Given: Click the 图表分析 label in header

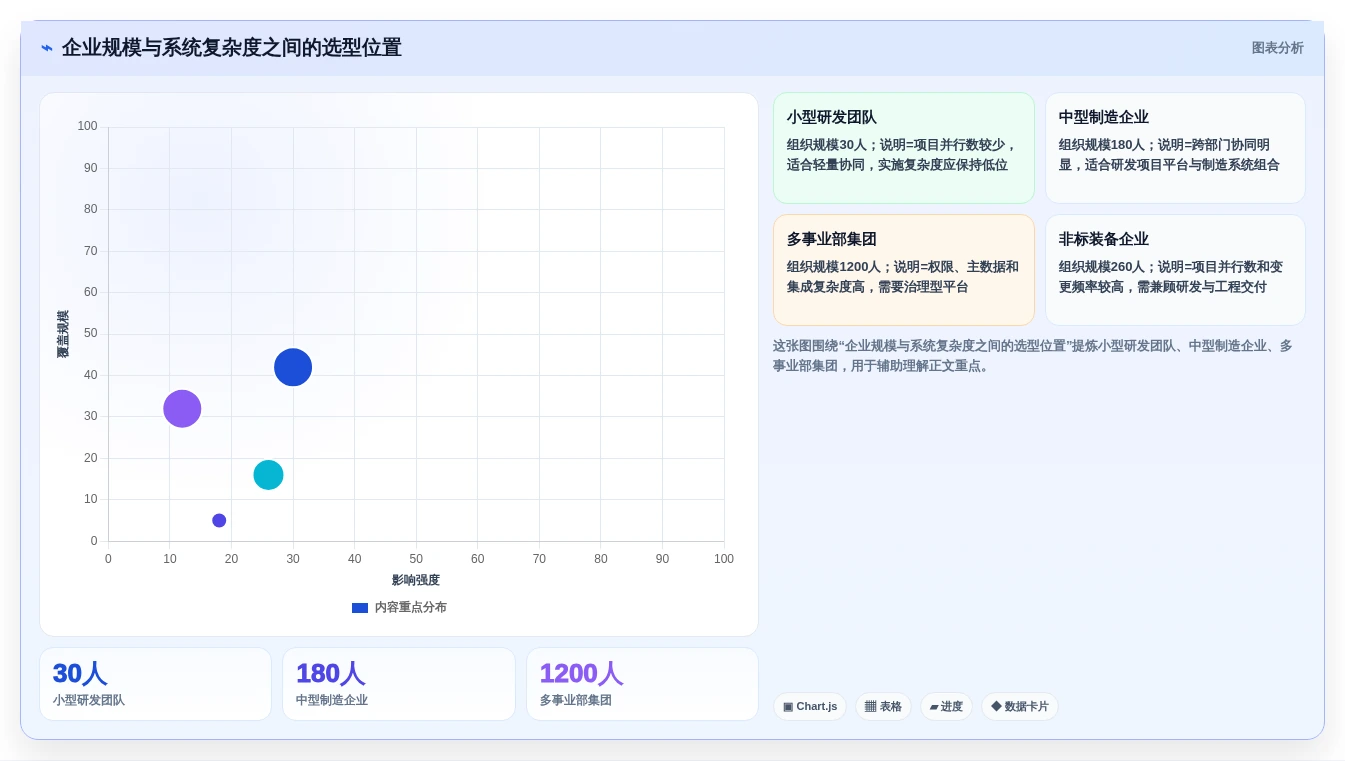Looking at the screenshot, I should (x=1277, y=48).
